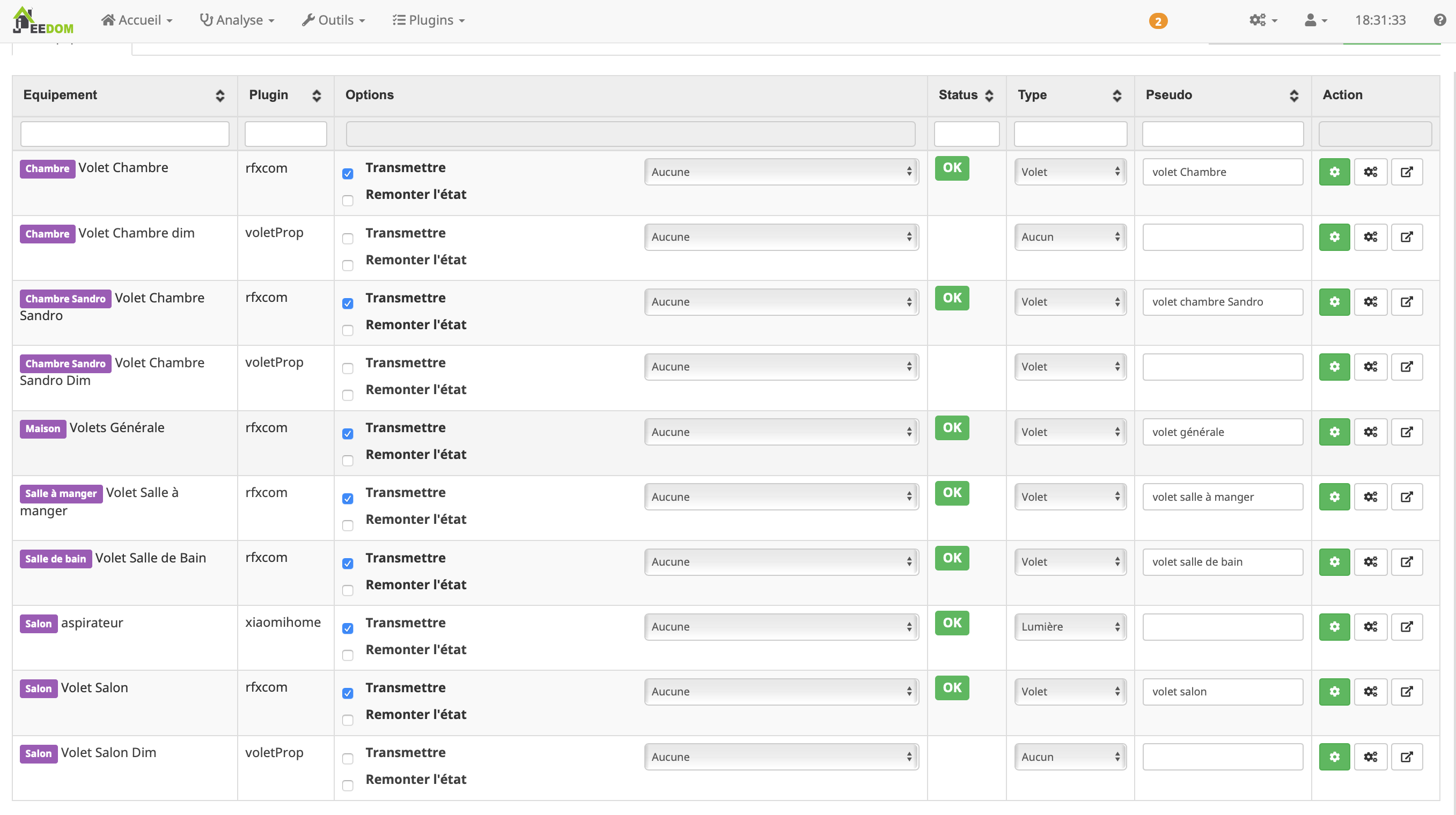Click Salle de bain object tag
1456x815 pixels.
[x=55, y=559]
